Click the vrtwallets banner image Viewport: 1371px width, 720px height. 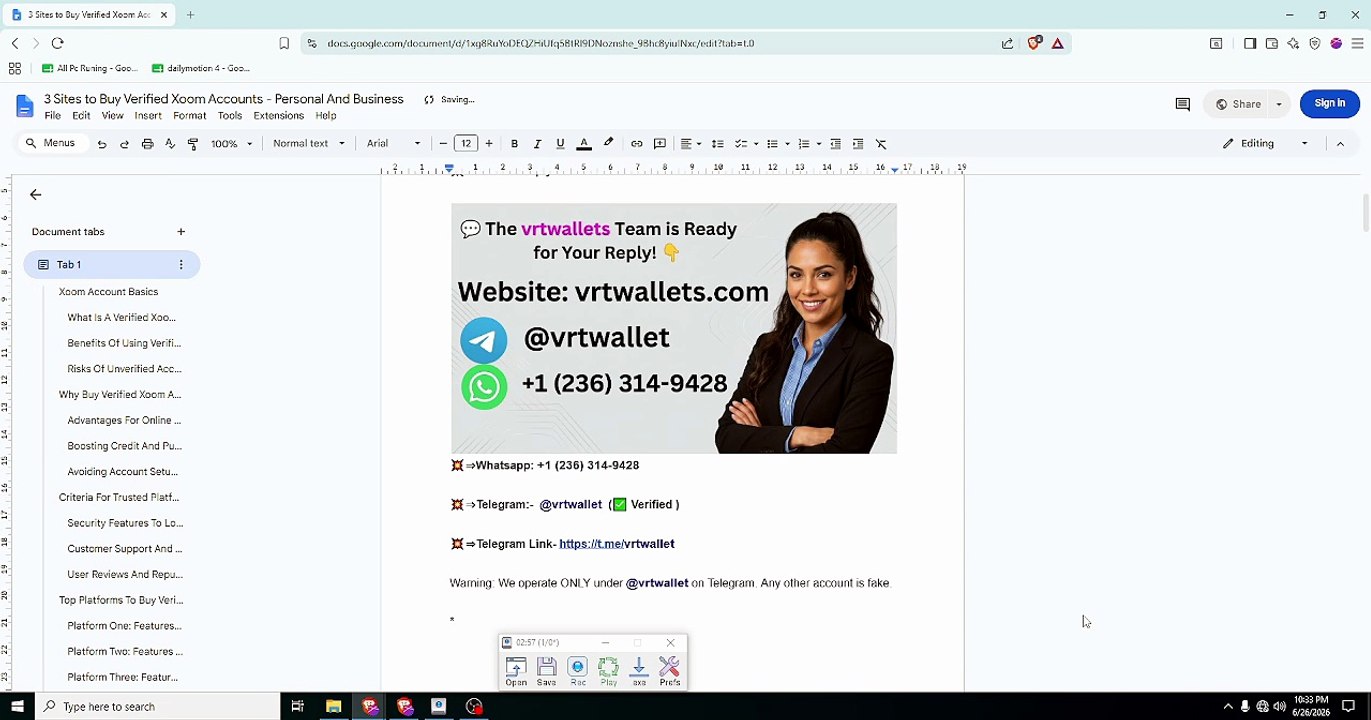(x=674, y=329)
